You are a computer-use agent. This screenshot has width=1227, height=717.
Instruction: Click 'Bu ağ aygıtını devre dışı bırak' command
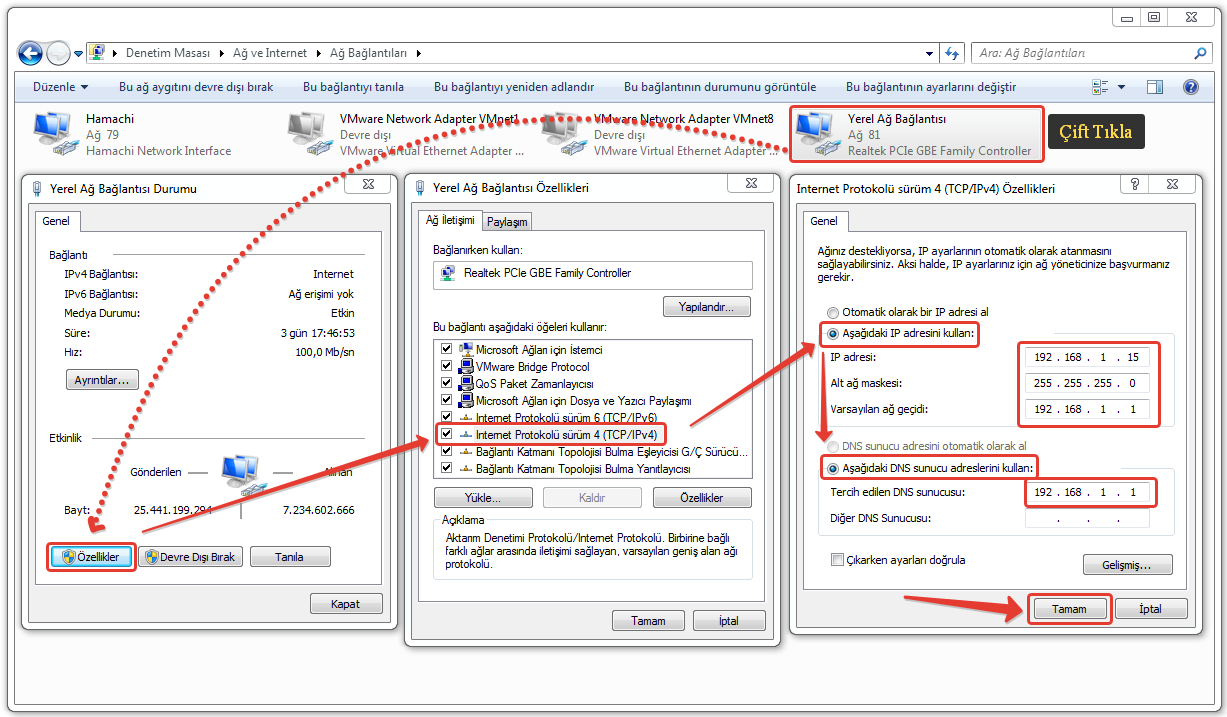tap(196, 87)
